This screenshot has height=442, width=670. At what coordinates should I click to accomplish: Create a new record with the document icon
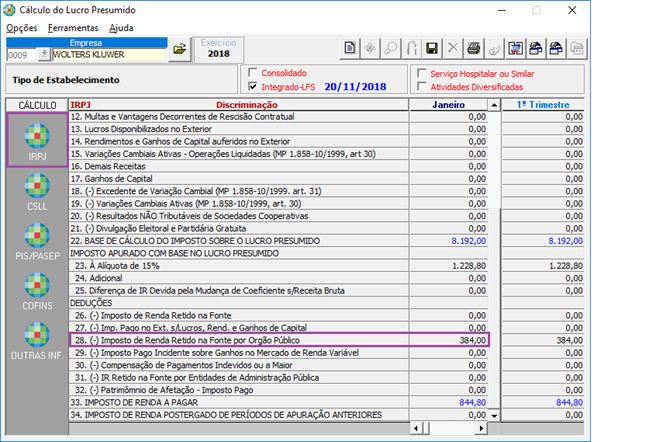click(x=350, y=48)
